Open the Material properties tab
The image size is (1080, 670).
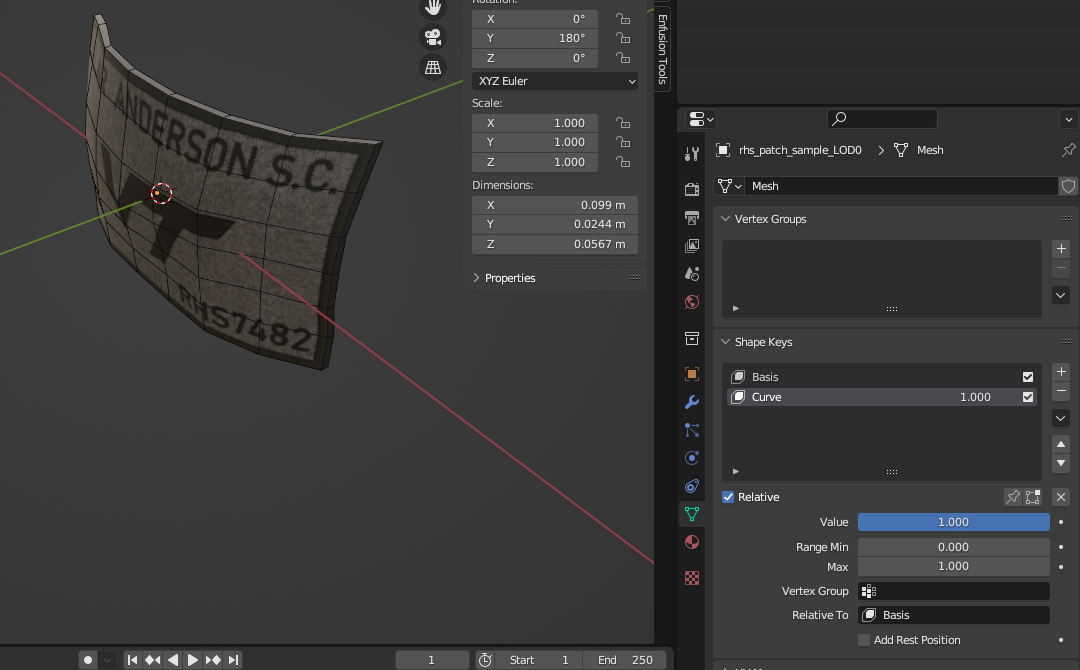pyautogui.click(x=691, y=542)
